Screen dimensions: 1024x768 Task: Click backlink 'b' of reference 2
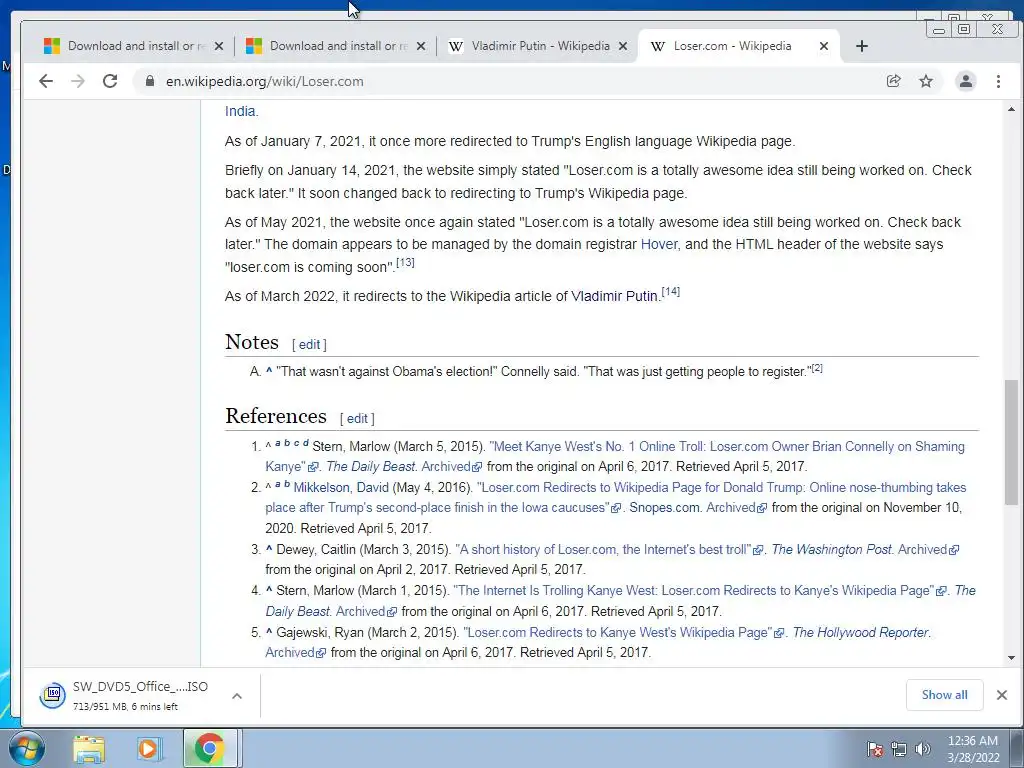287,484
